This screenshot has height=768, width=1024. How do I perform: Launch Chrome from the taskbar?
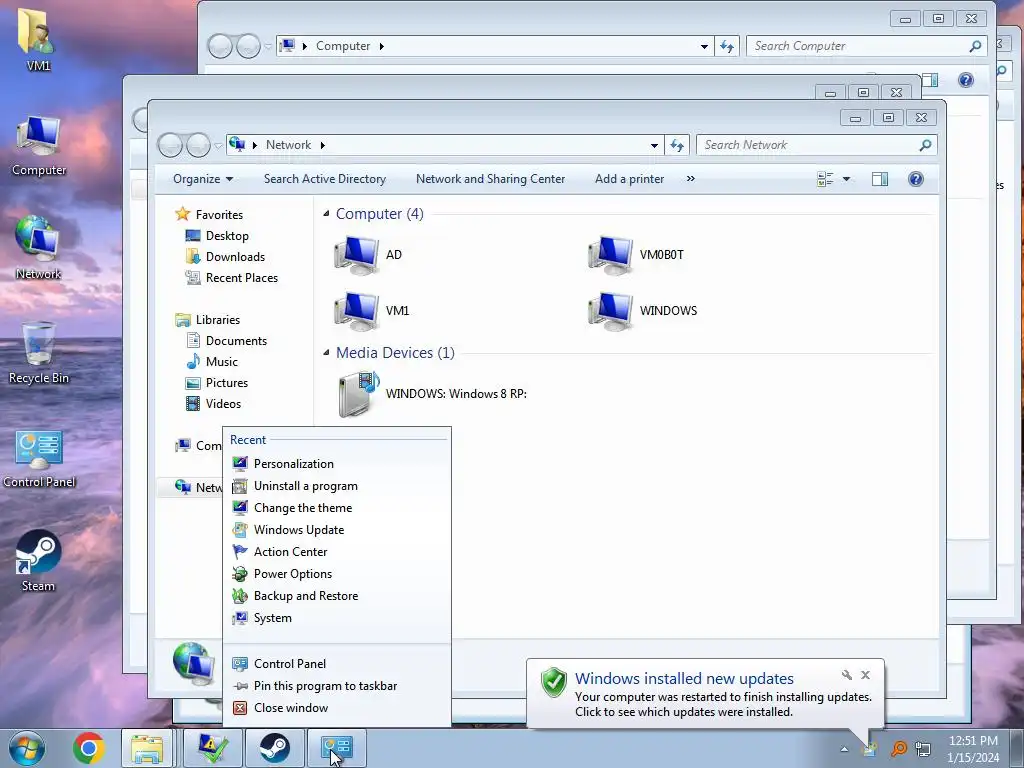tap(89, 748)
